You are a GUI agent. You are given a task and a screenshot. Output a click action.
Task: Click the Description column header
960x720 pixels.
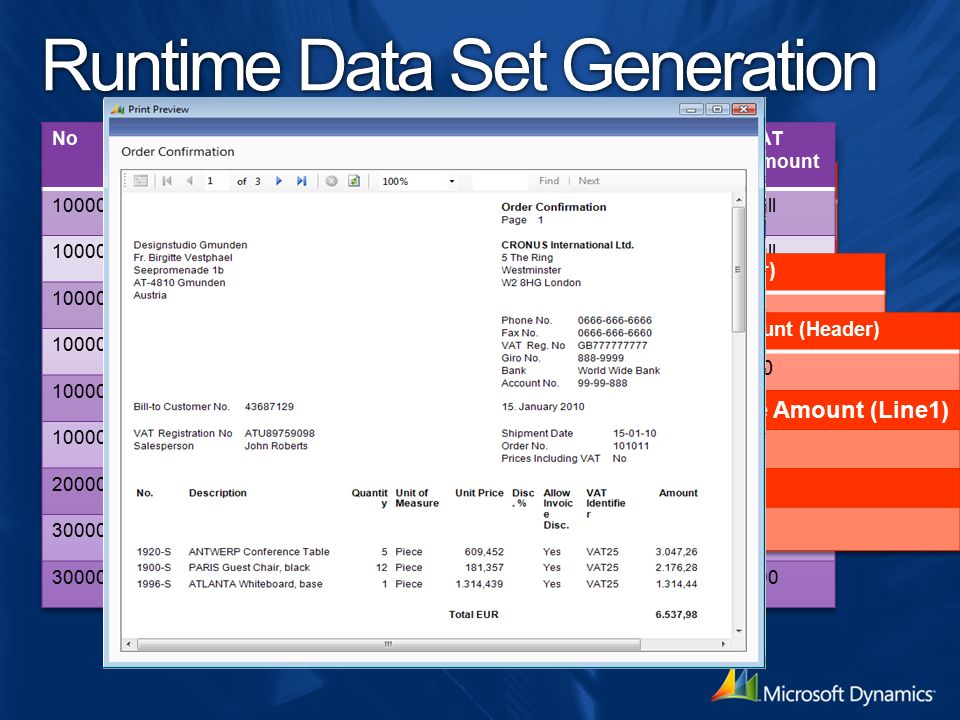coord(218,493)
